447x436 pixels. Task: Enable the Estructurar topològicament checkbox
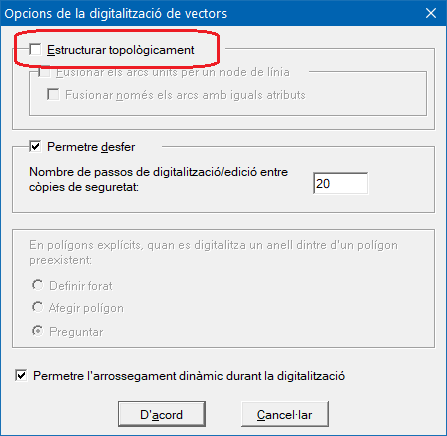(35, 49)
